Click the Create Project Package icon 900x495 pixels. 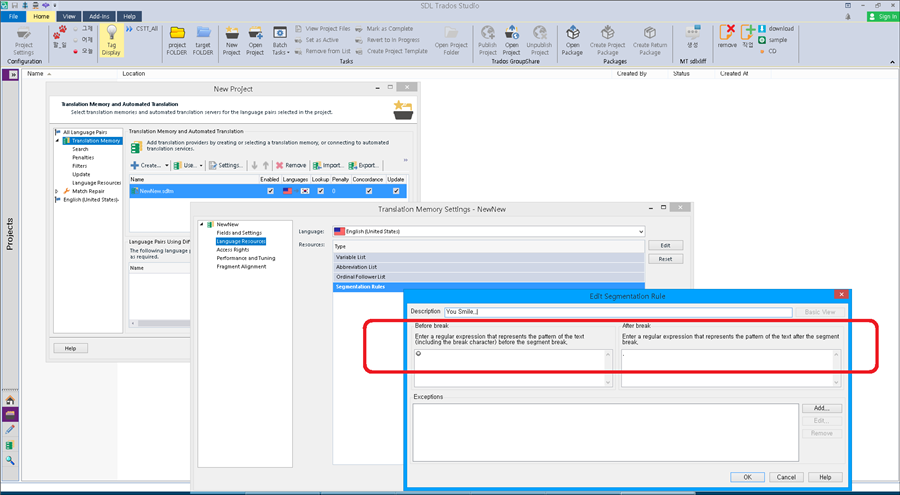tap(607, 33)
